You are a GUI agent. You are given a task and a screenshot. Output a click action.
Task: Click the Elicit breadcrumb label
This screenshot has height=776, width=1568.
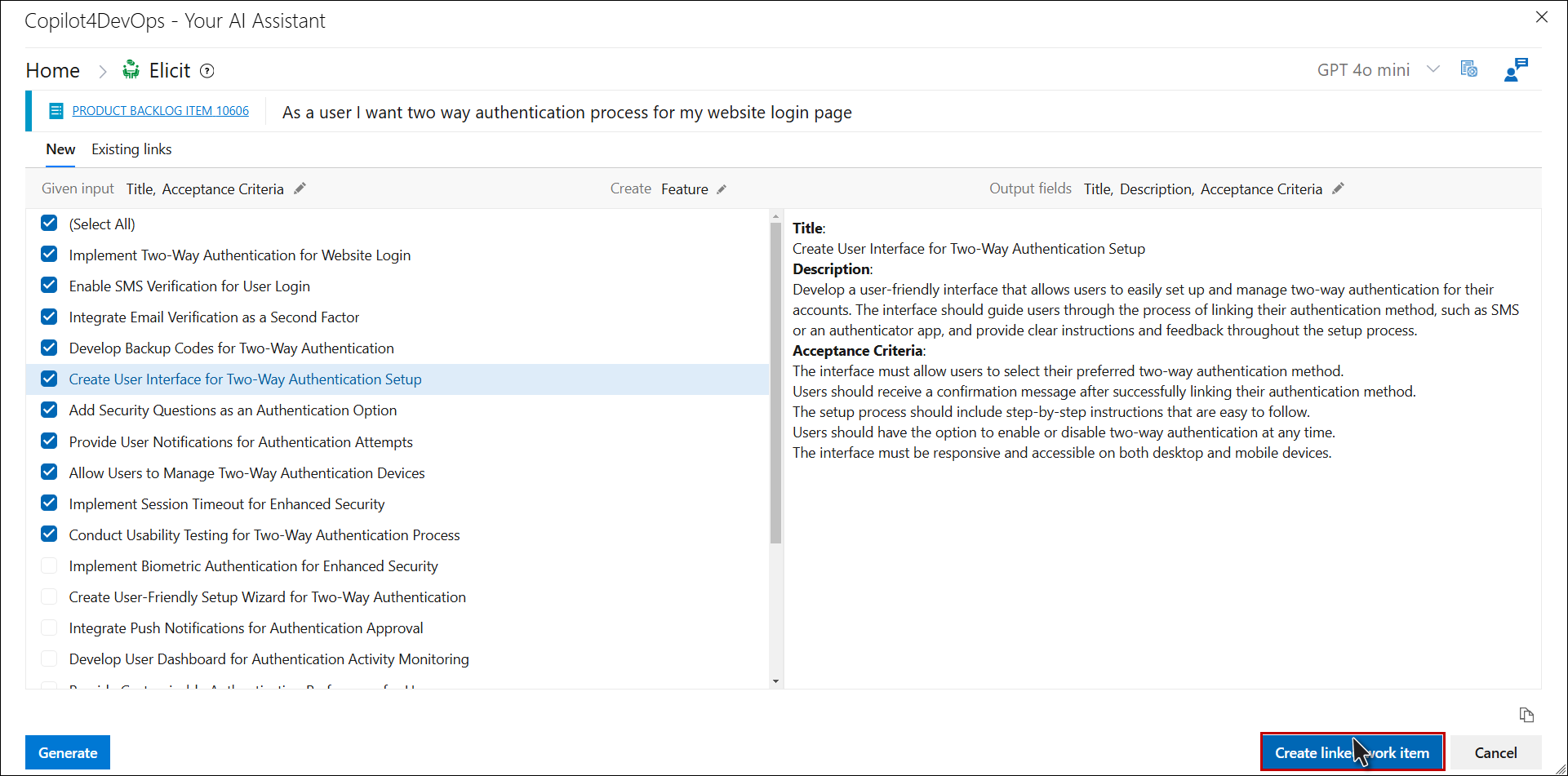pyautogui.click(x=170, y=71)
